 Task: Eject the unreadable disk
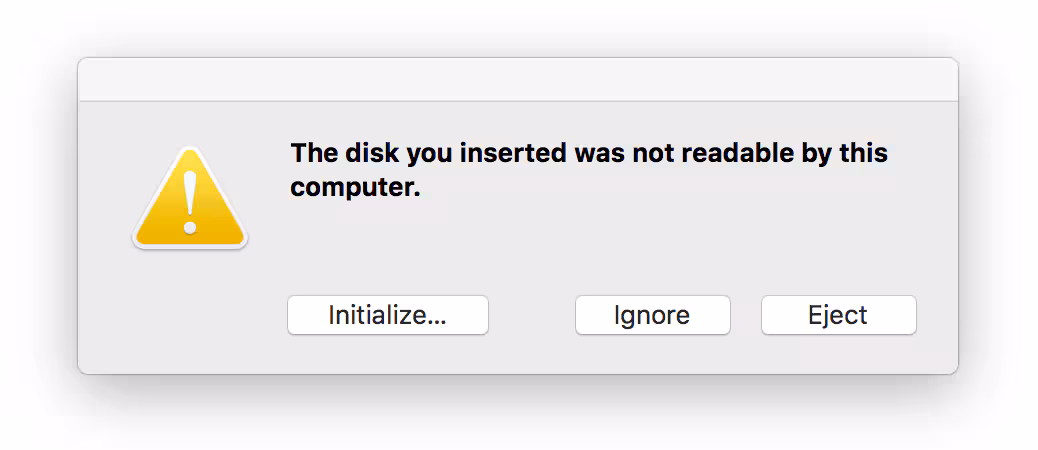click(x=838, y=315)
